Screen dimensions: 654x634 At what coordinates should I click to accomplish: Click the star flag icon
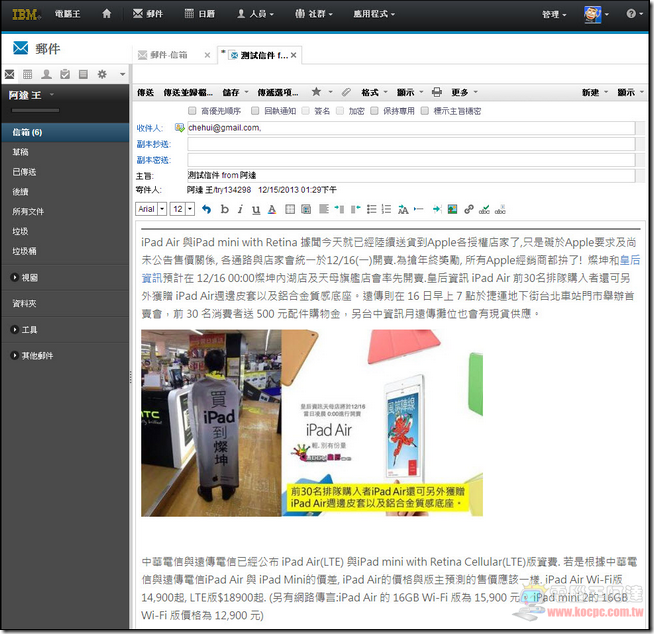click(x=316, y=92)
